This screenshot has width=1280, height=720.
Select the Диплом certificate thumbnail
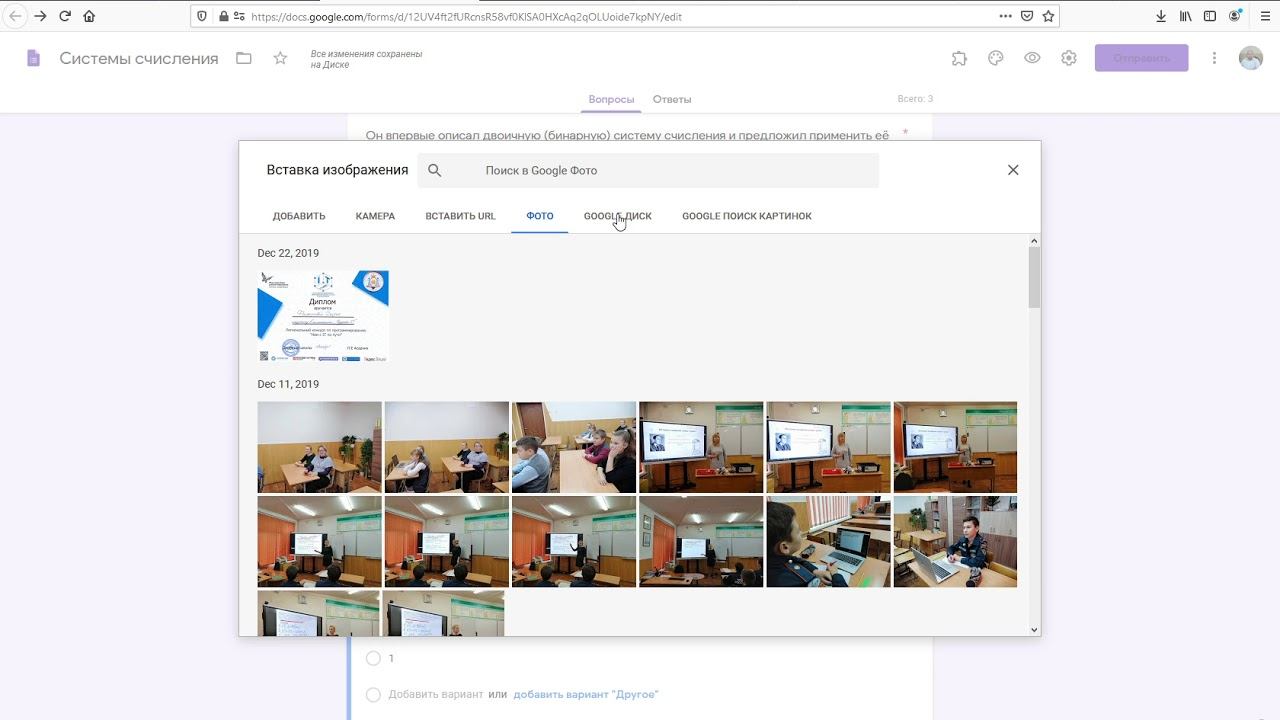tap(323, 316)
